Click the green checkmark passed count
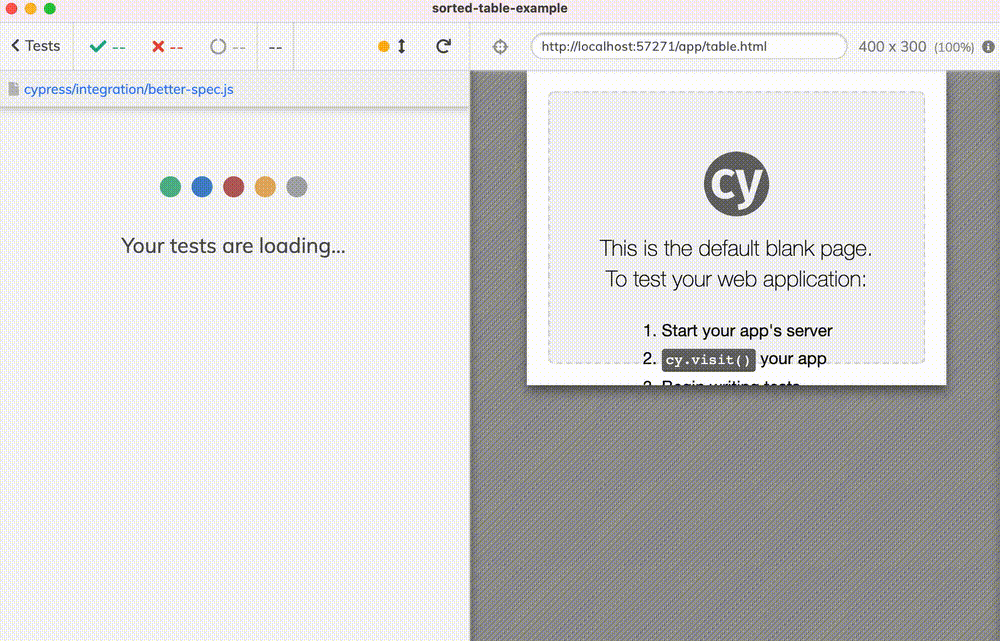1000x641 pixels. [x=107, y=47]
